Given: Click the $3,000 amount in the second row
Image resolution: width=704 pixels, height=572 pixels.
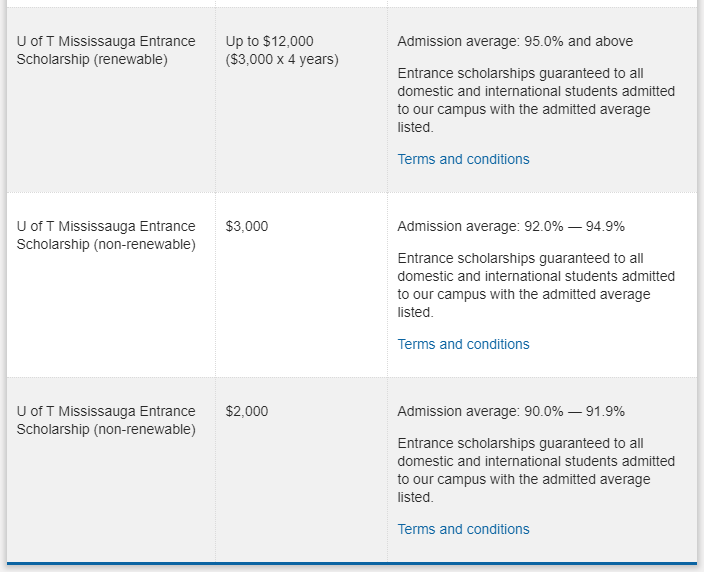Looking at the screenshot, I should tap(247, 226).
